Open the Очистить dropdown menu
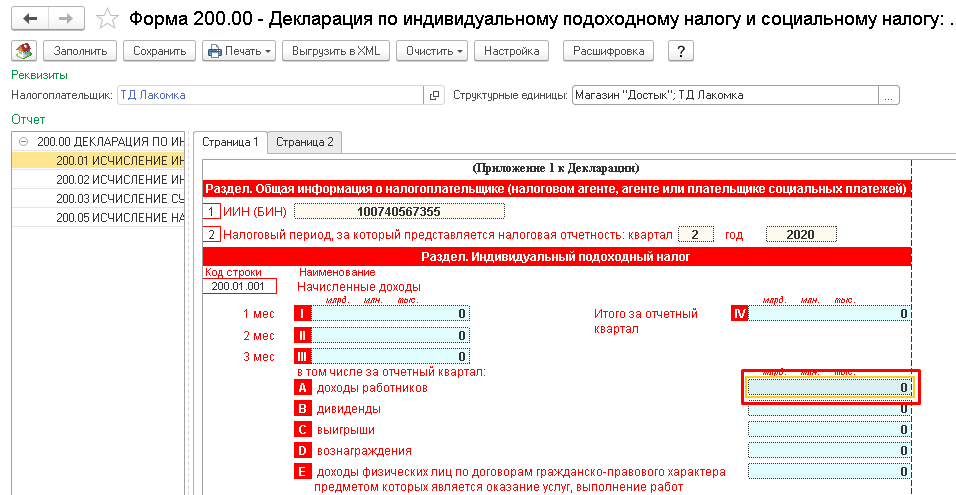 tap(429, 51)
